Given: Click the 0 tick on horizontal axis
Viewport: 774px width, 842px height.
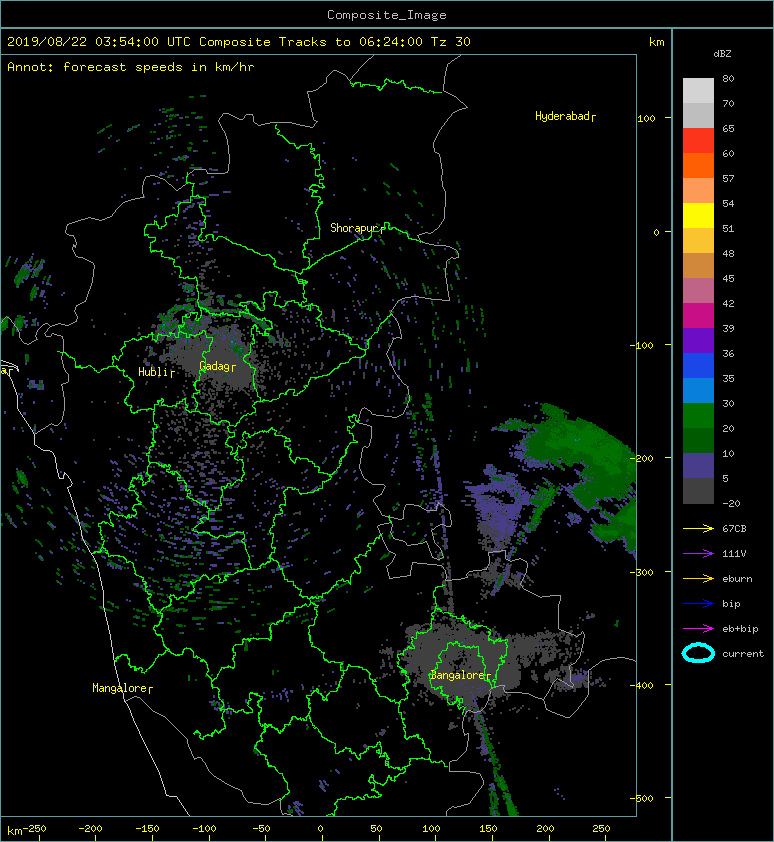Looking at the screenshot, I should [x=320, y=829].
